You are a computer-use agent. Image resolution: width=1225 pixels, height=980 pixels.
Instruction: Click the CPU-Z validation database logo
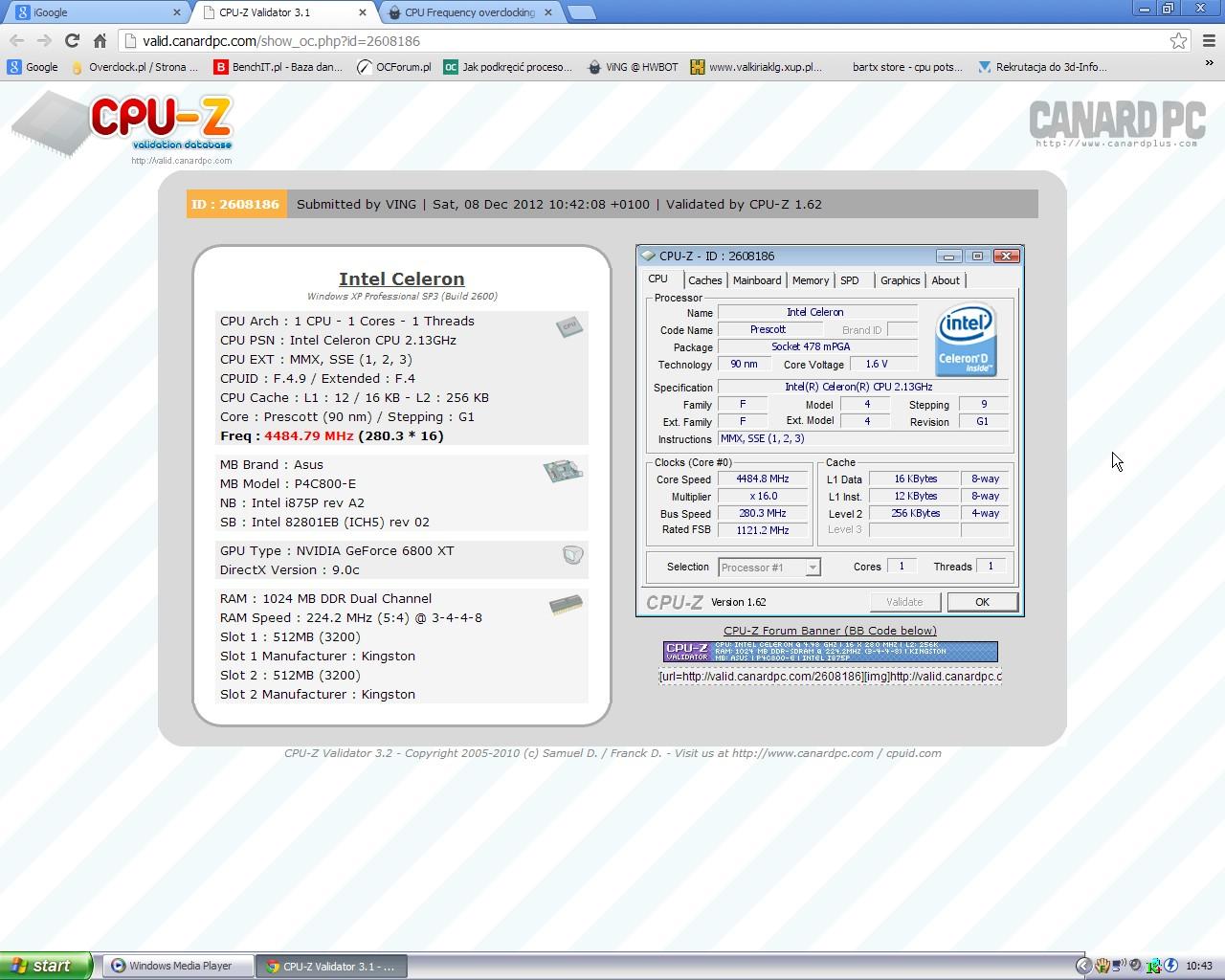tap(122, 127)
